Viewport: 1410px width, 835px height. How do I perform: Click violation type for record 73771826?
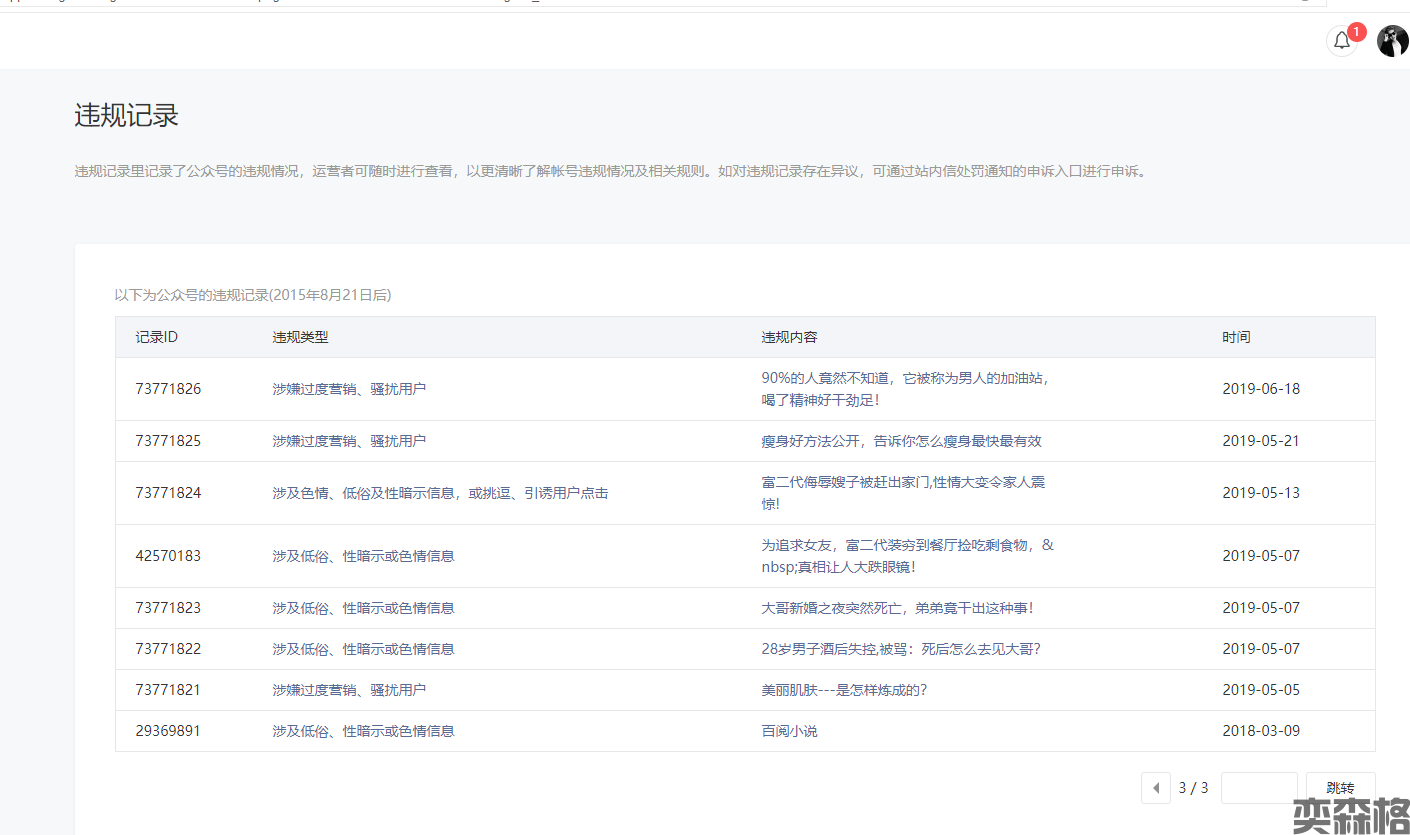click(x=349, y=389)
